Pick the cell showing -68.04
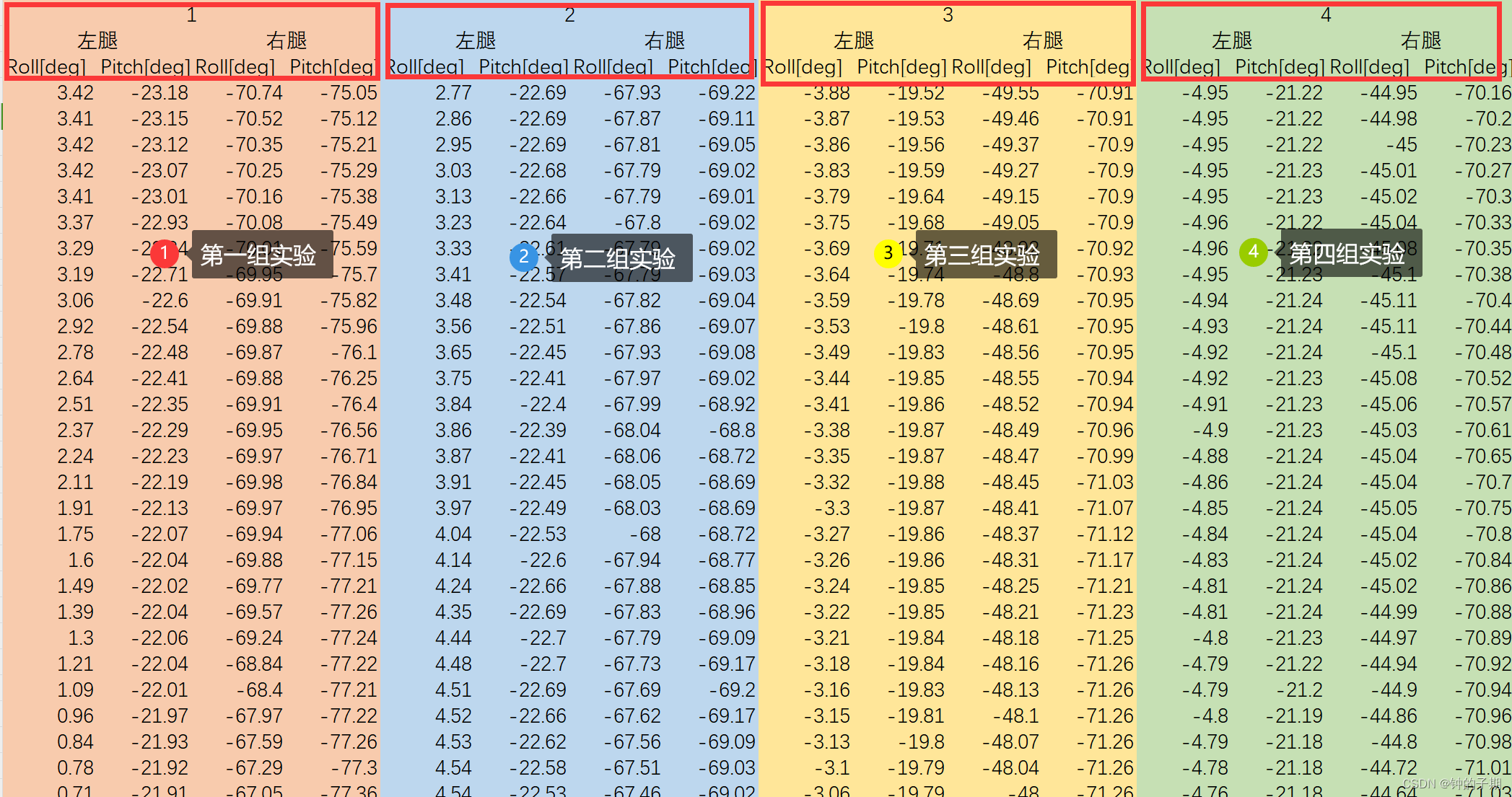Image resolution: width=1512 pixels, height=797 pixels. pyautogui.click(x=632, y=431)
